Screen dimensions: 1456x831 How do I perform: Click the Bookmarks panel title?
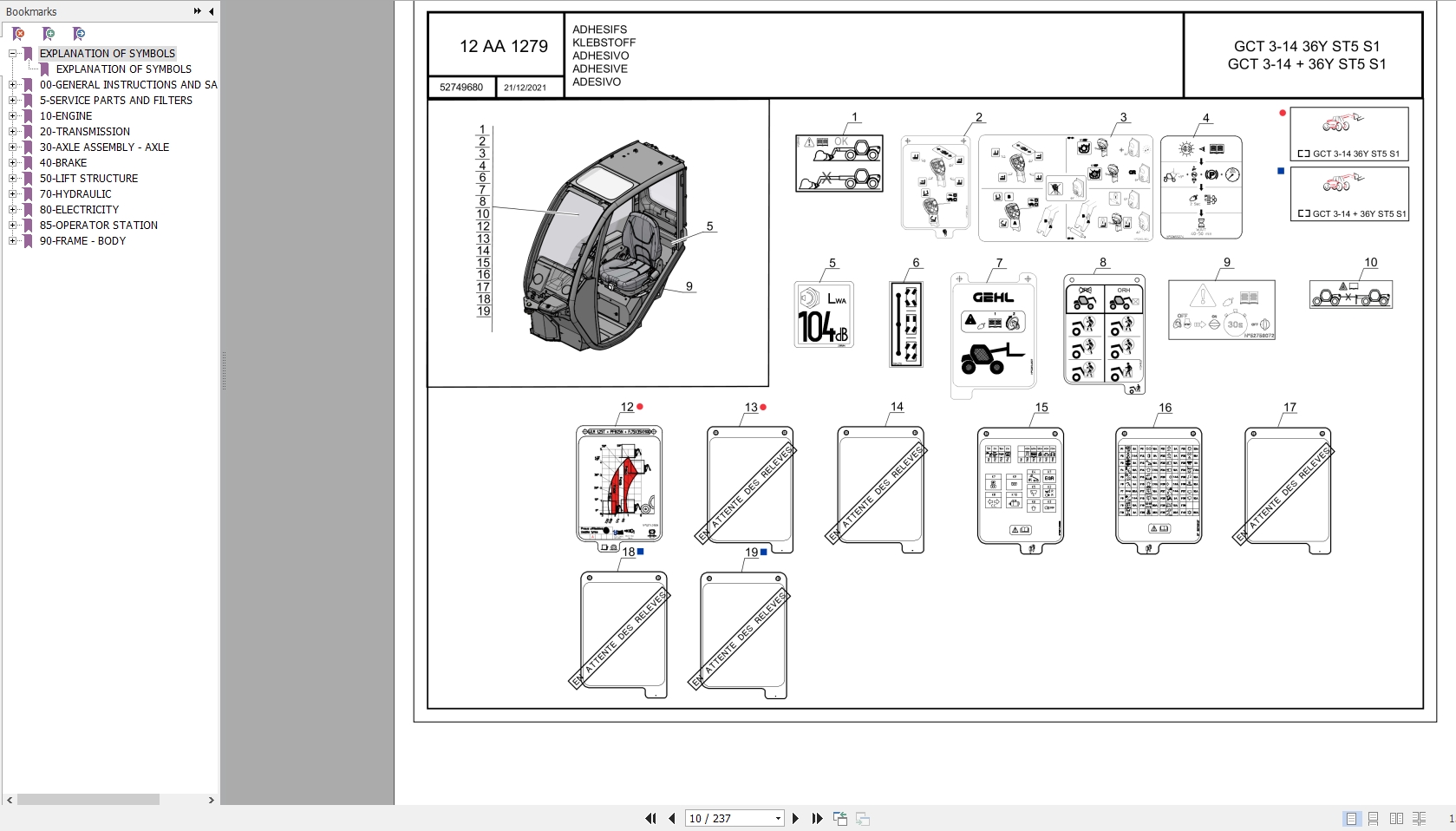(x=31, y=11)
